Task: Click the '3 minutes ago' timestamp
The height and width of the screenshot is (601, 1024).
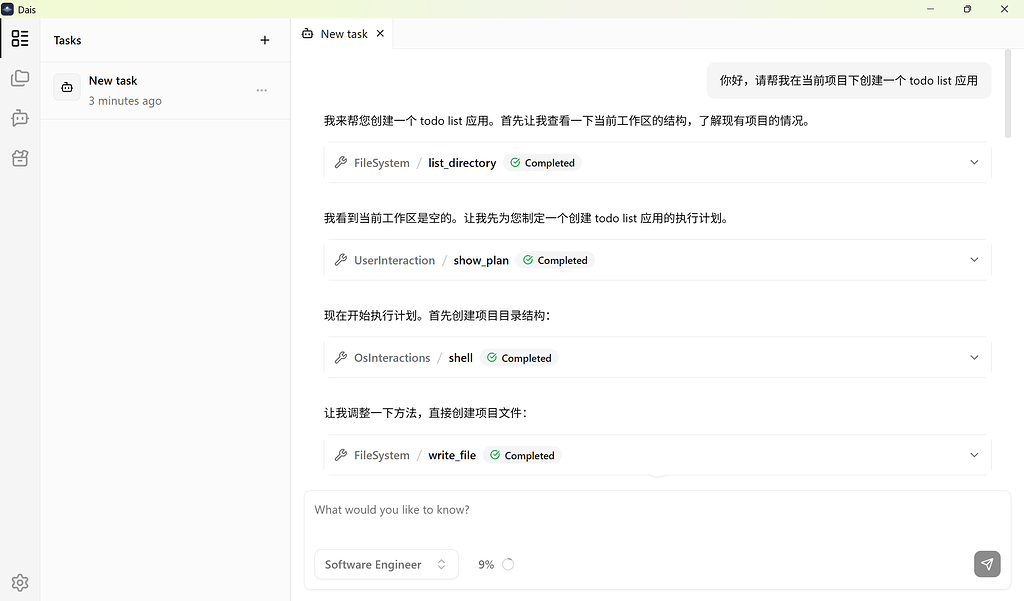Action: pos(125,101)
